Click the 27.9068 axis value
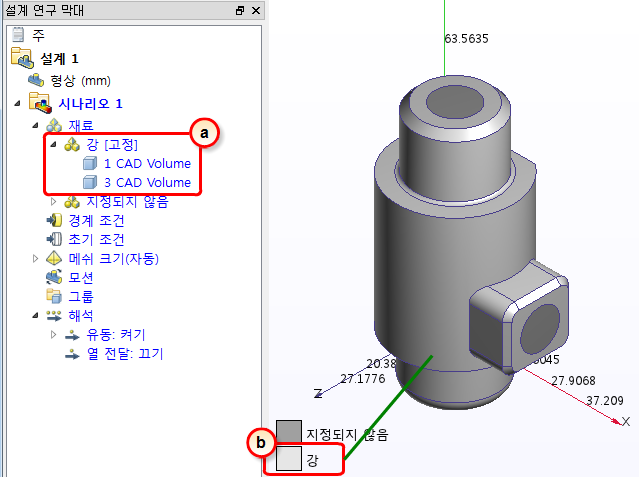Screen dimensions: 639x477 pos(573,381)
